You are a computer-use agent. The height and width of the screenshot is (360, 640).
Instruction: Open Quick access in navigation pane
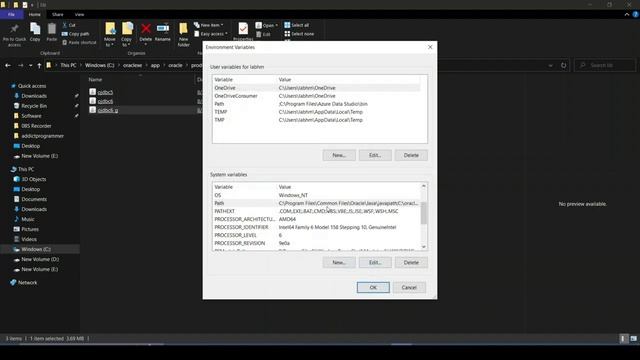[x=32, y=86]
